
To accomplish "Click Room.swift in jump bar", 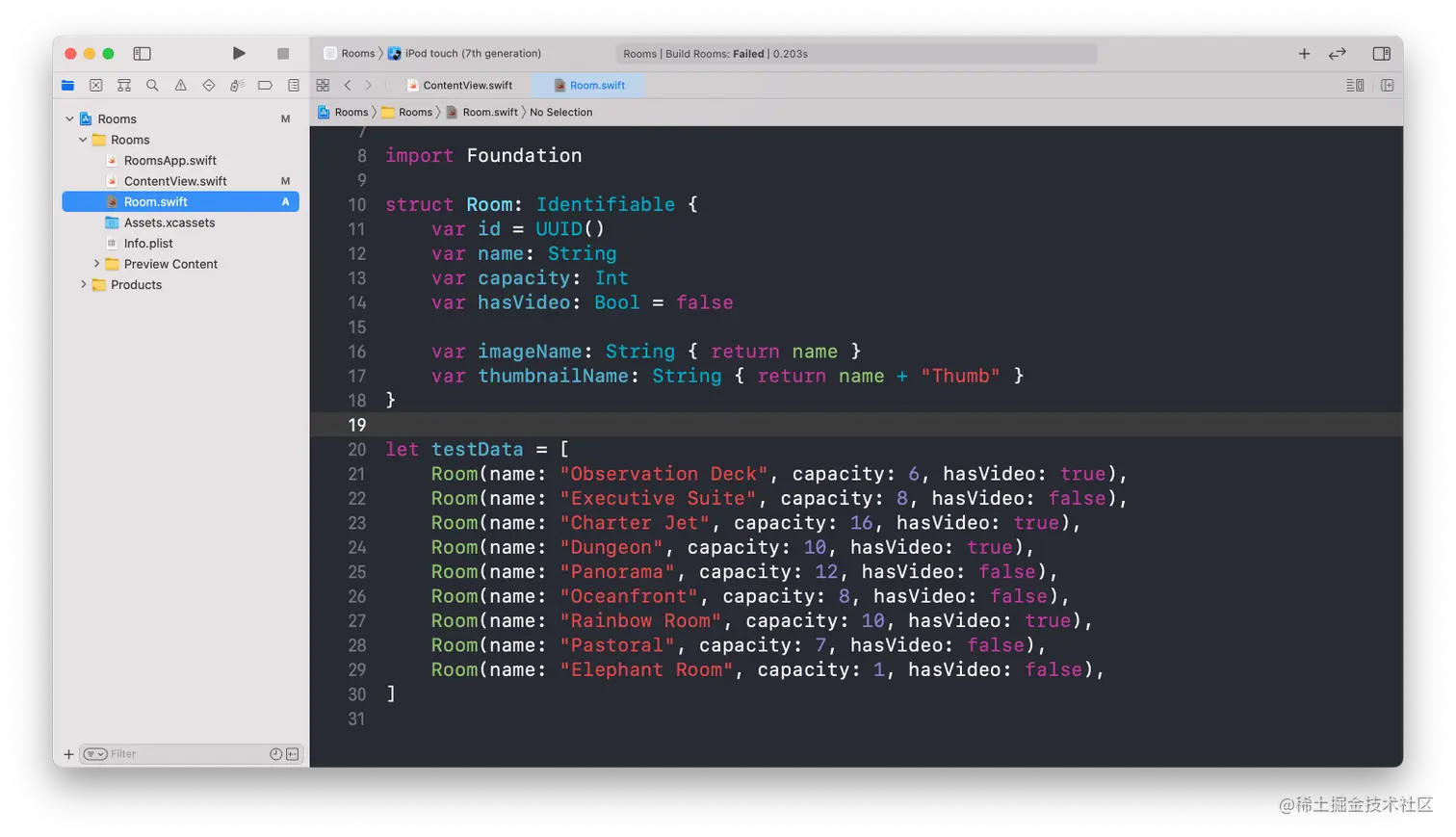I will [481, 113].
